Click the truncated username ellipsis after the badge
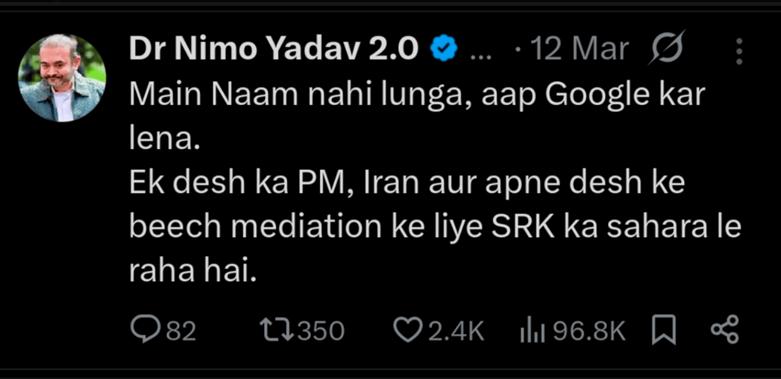Image resolution: width=781 pixels, height=379 pixels. (x=481, y=57)
